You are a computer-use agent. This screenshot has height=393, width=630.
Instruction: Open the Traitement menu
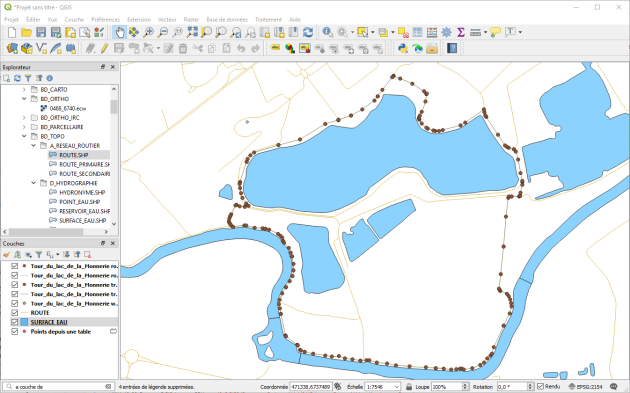[268, 19]
